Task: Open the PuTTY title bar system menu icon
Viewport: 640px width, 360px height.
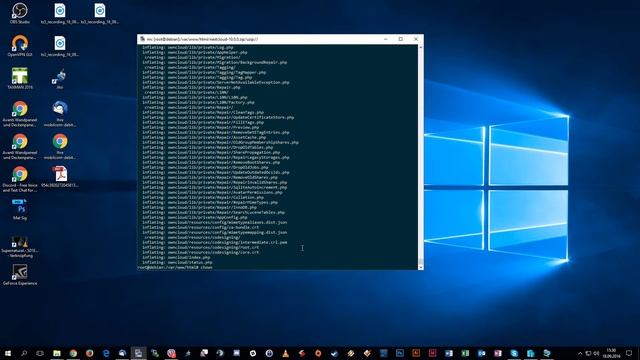Action: click(142, 39)
